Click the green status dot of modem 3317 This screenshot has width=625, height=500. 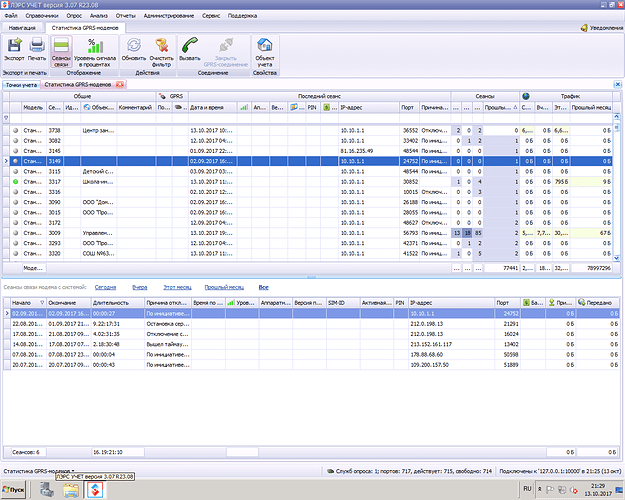[x=16, y=182]
